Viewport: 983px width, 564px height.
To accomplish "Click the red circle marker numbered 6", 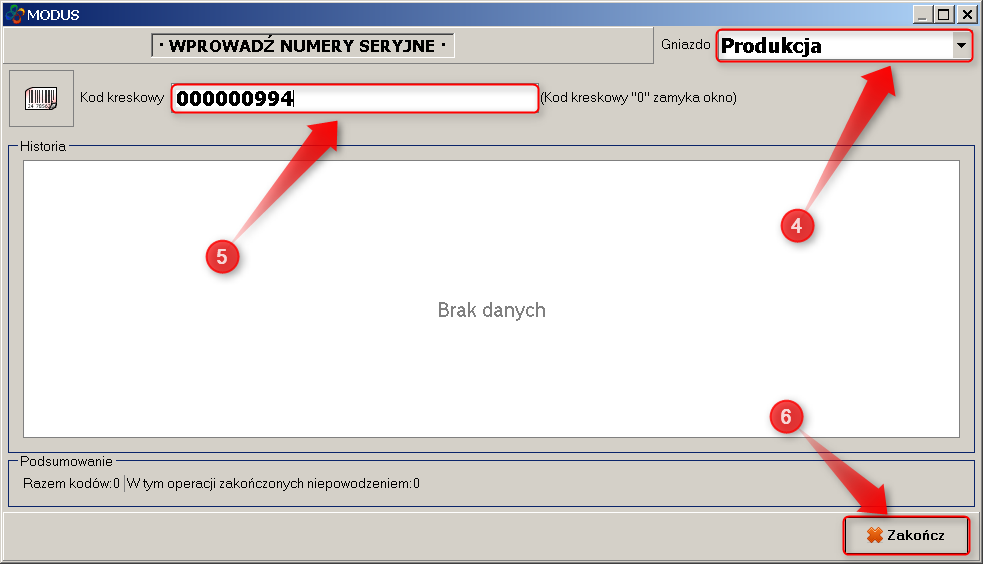I will [x=786, y=417].
